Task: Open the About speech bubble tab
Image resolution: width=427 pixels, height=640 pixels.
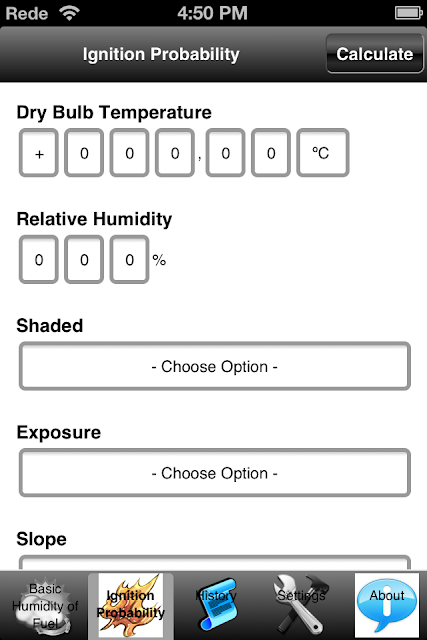Action: pyautogui.click(x=387, y=606)
